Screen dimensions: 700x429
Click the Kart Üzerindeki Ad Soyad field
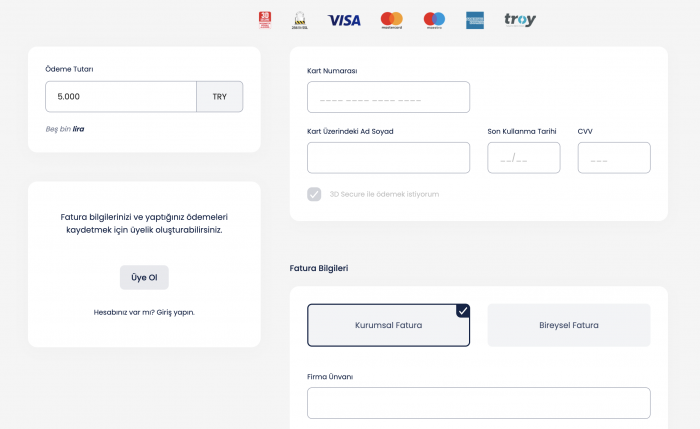tap(388, 158)
